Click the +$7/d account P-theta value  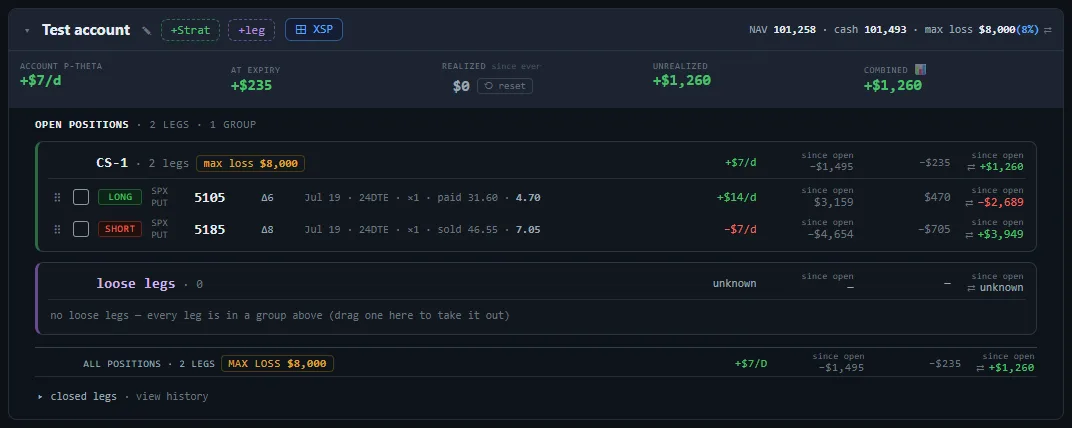(x=42, y=81)
